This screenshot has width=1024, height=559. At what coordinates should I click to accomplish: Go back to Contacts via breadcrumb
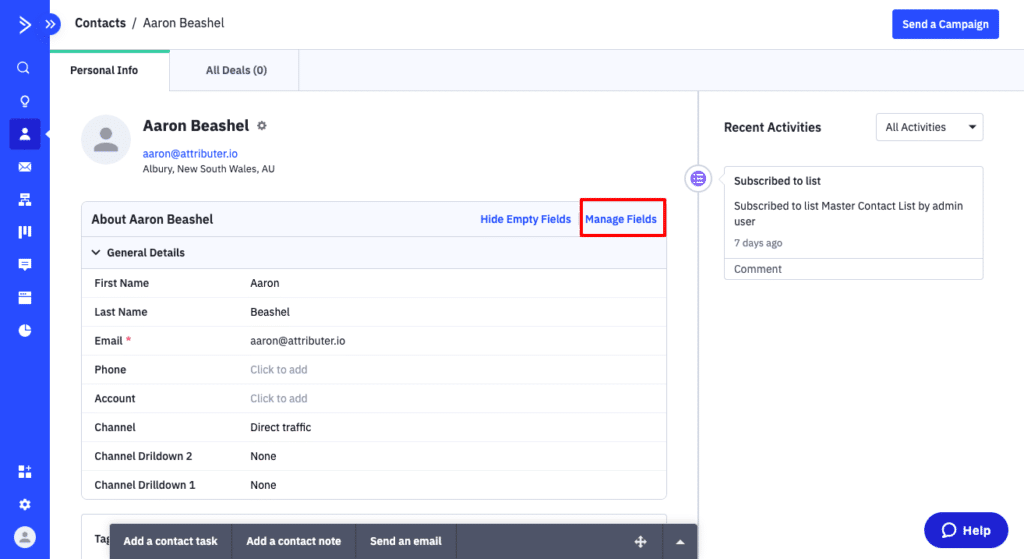tap(100, 23)
